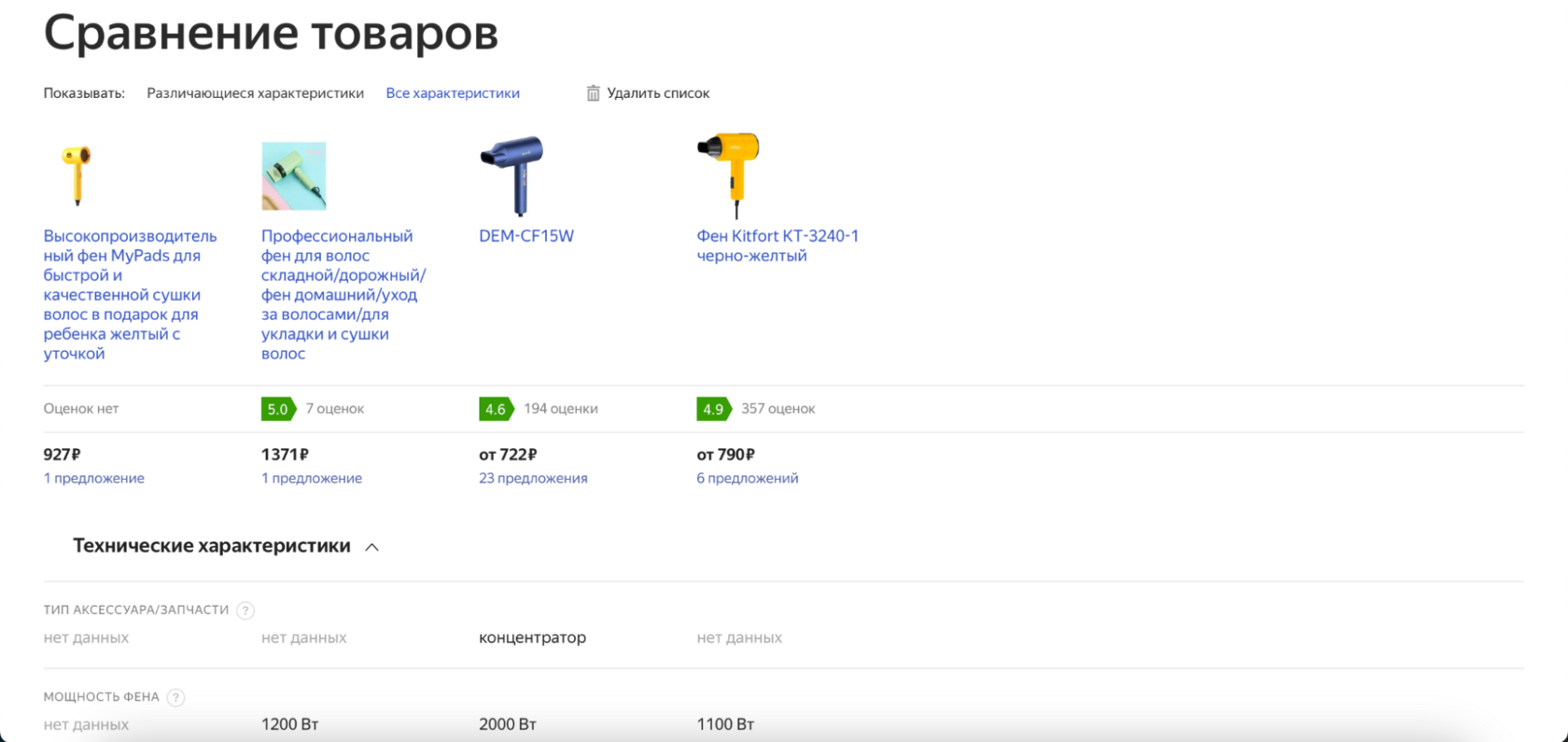Click the 2000 Вт power value
1568x742 pixels.
coord(508,724)
